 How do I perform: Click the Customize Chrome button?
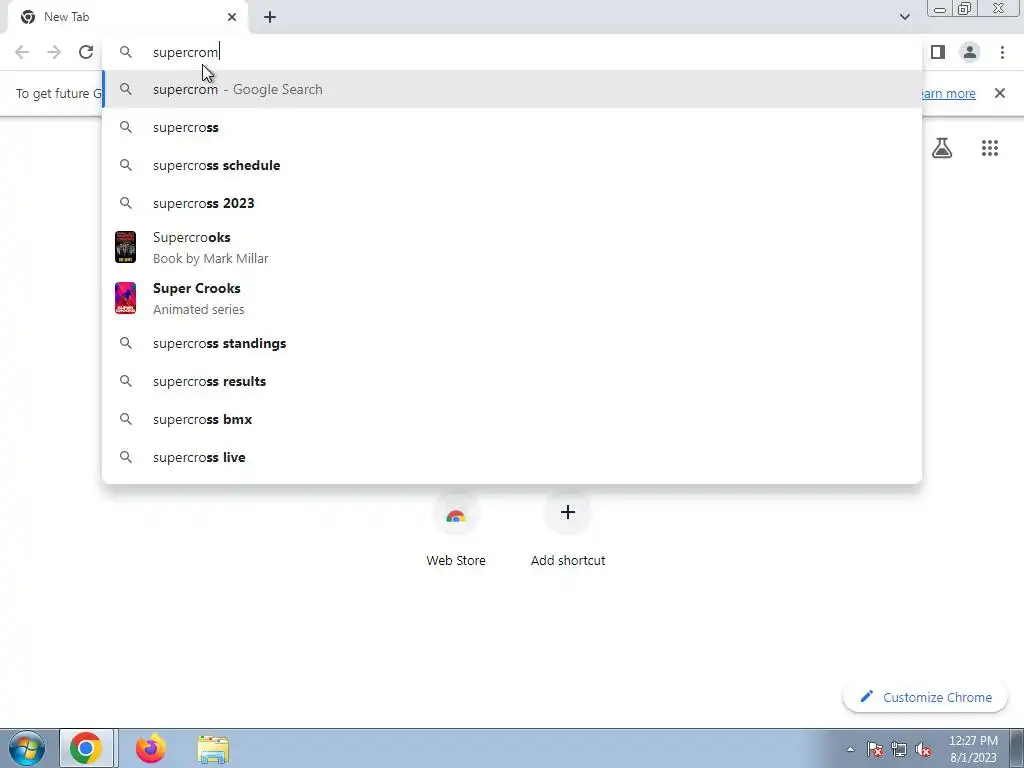coord(925,697)
